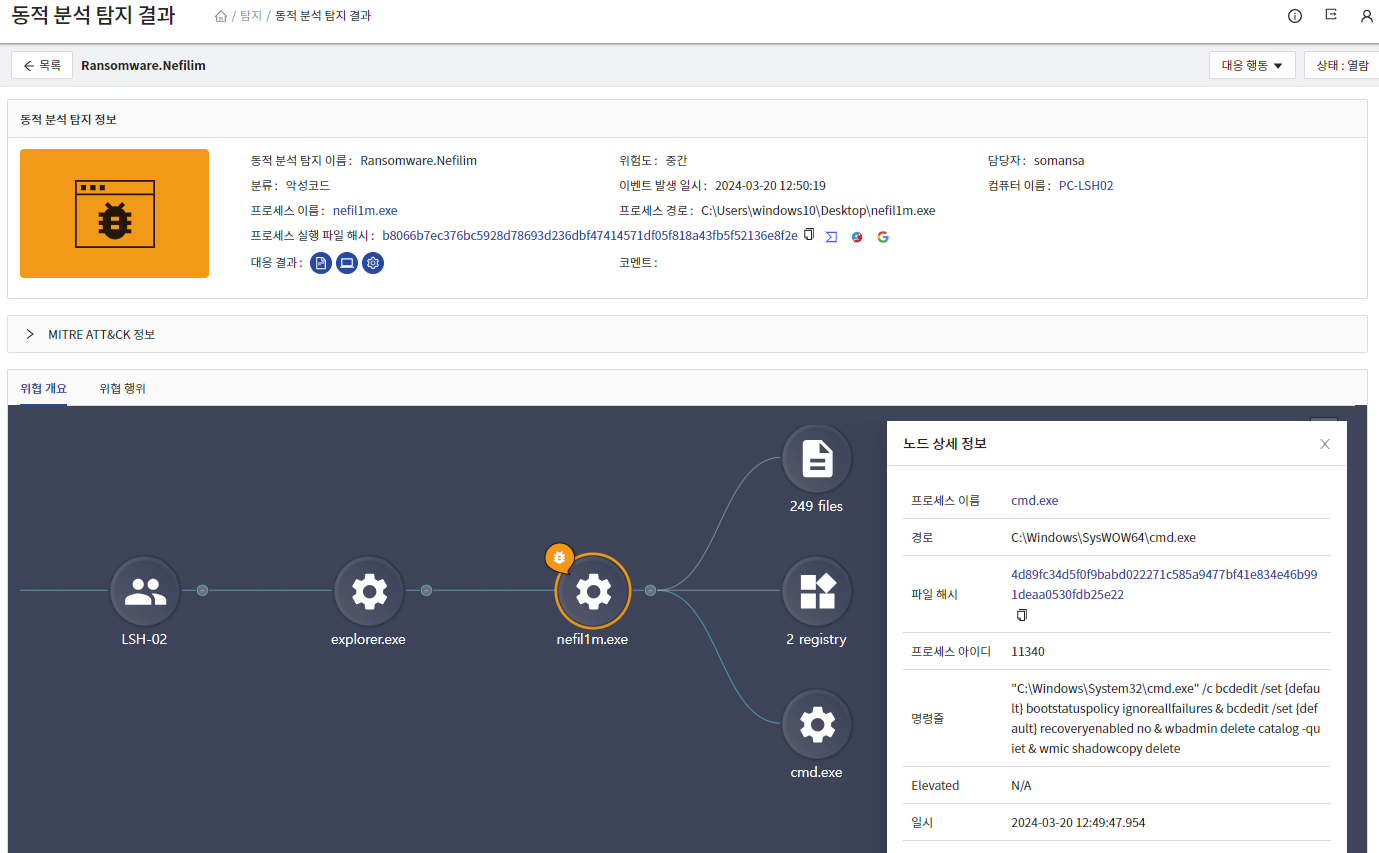Switch to the 위협 행위 tab
Image resolution: width=1379 pixels, height=853 pixels.
pyautogui.click(x=122, y=388)
